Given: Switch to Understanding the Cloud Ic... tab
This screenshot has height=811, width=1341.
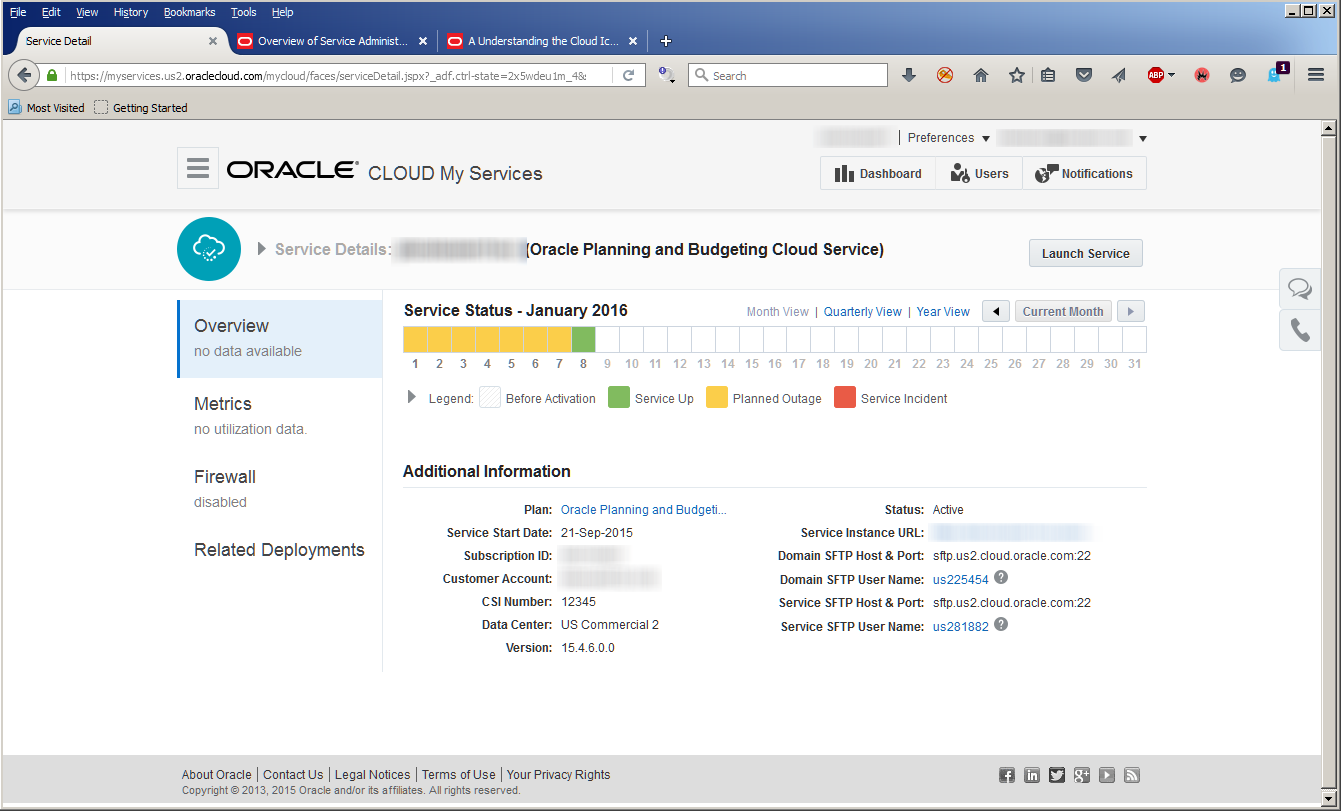Looking at the screenshot, I should click(543, 41).
